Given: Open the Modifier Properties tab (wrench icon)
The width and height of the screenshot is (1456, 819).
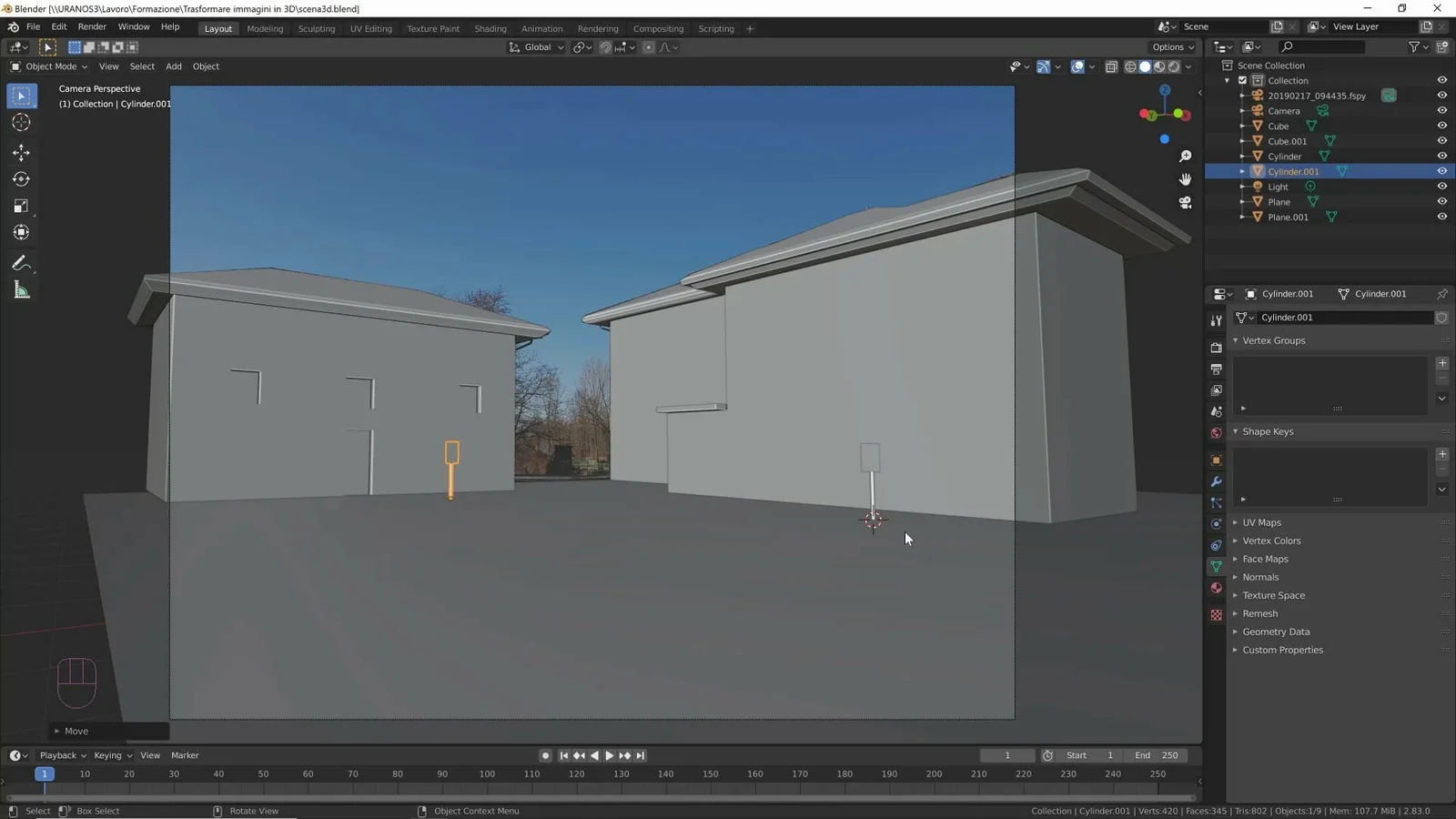Looking at the screenshot, I should pos(1216,481).
